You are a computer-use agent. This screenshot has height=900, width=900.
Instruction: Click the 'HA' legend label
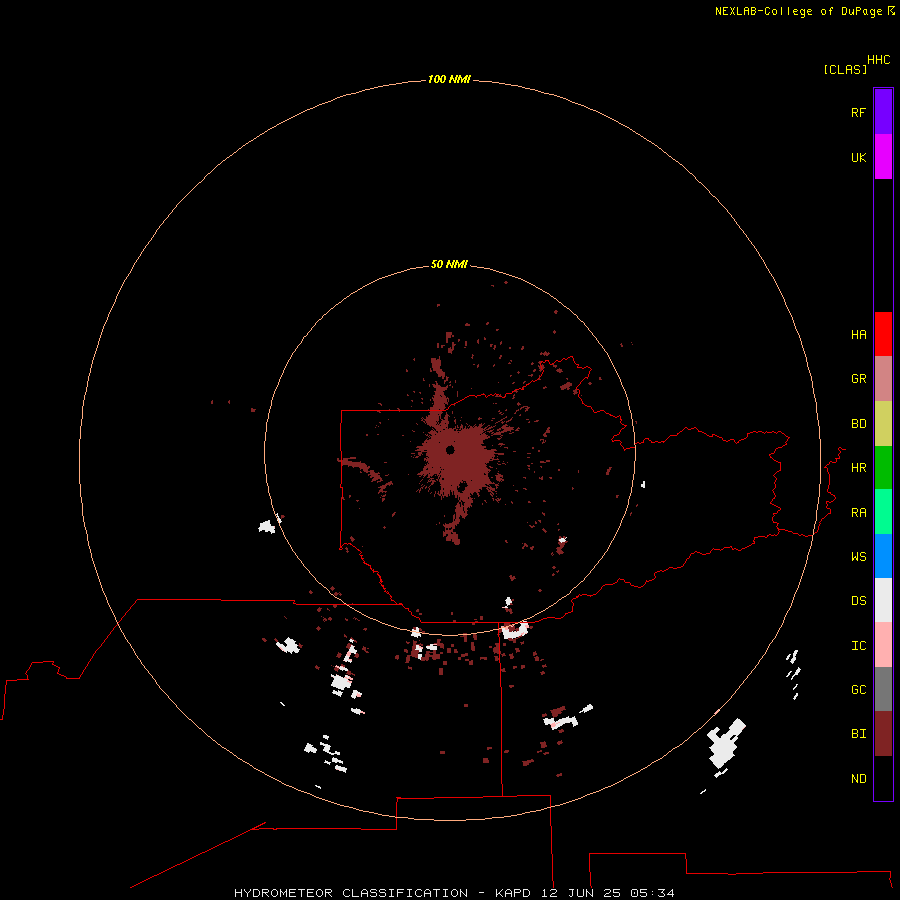pos(858,335)
